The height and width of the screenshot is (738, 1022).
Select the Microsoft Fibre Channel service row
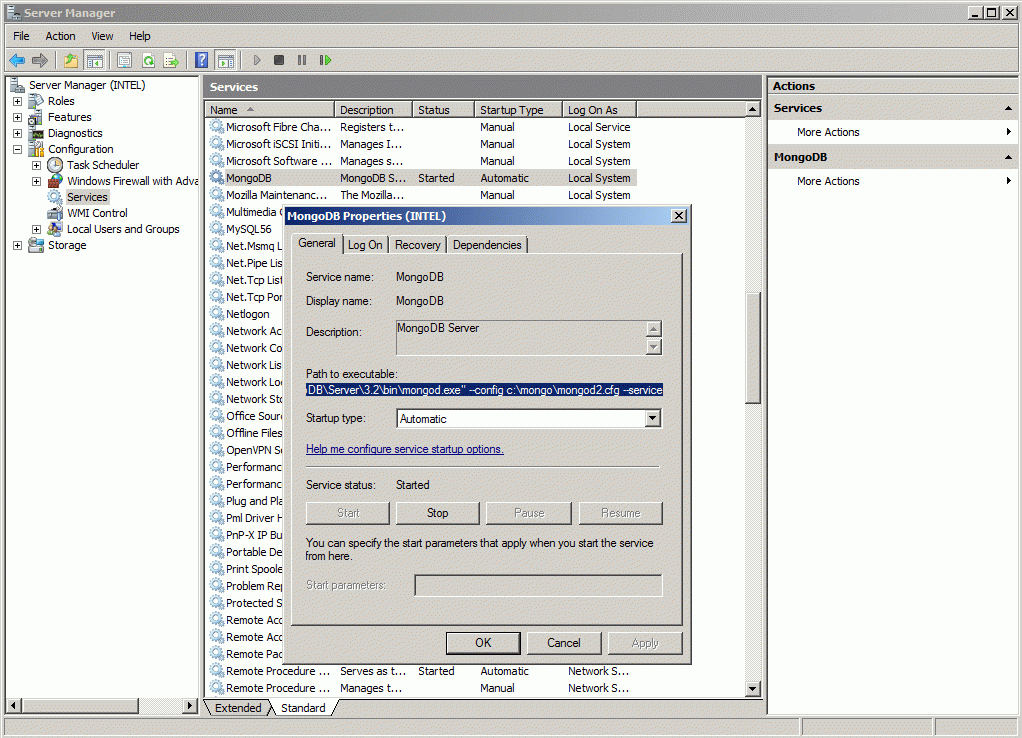pos(422,127)
